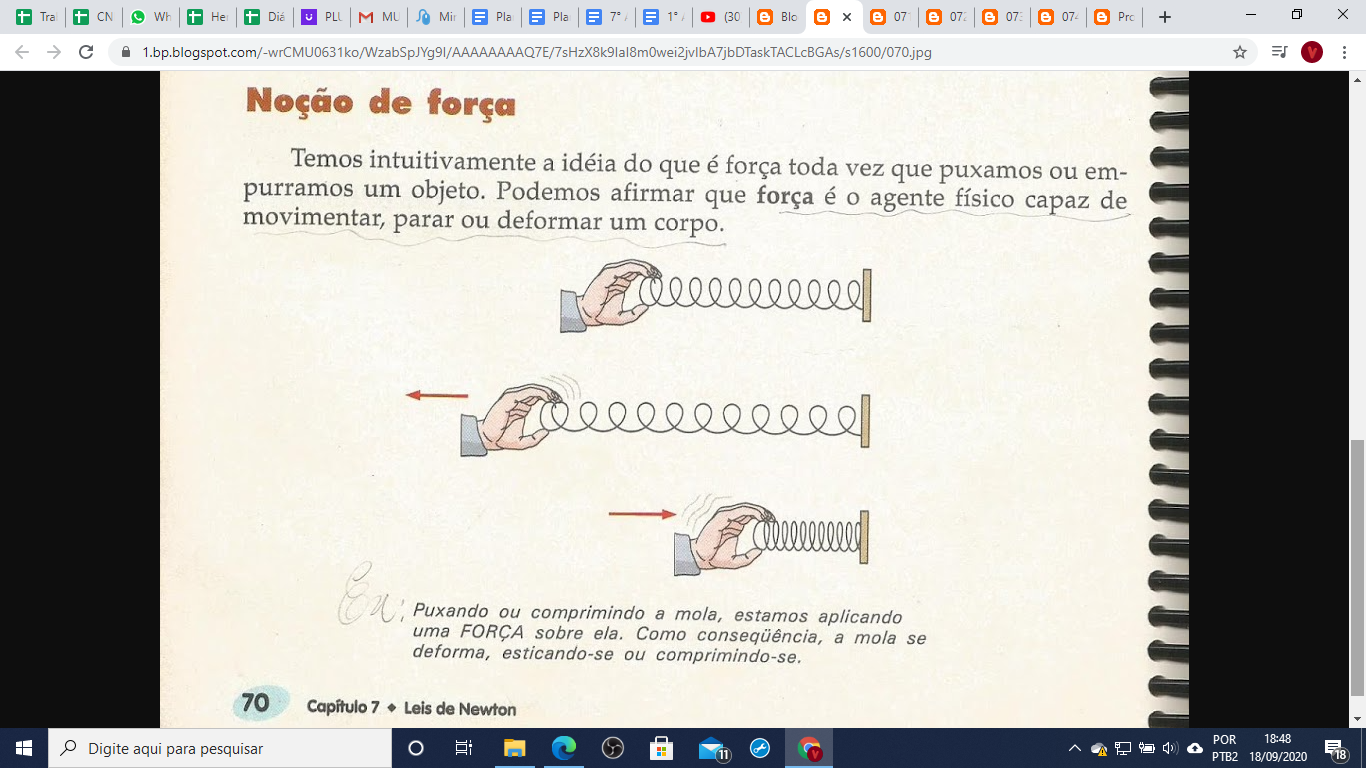Open File Explorer from the taskbar
The width and height of the screenshot is (1366, 768).
coord(514,748)
